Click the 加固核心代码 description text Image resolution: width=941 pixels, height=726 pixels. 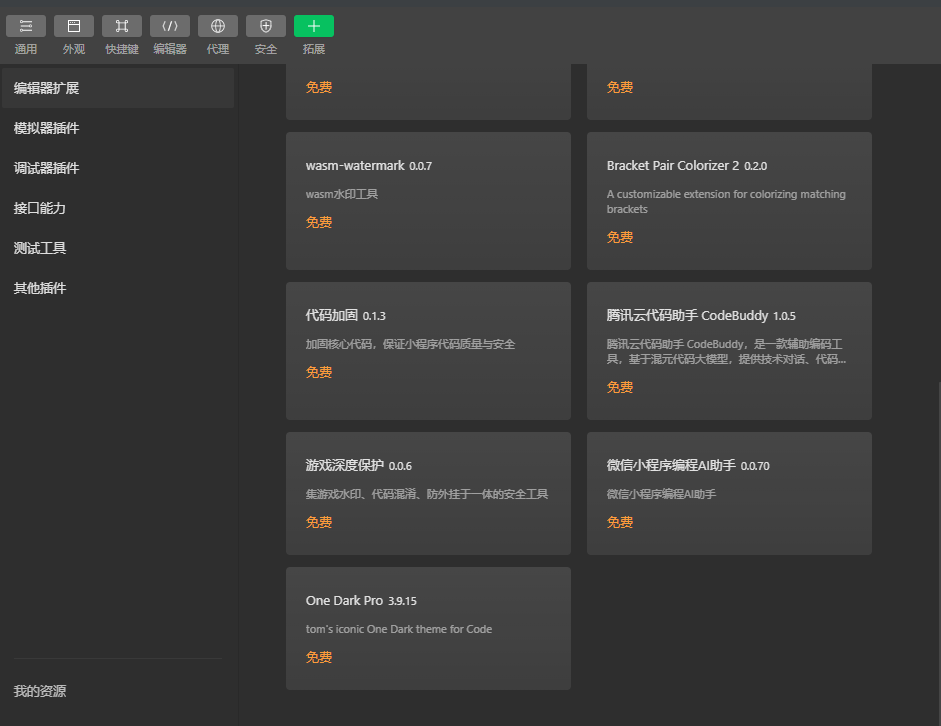pos(410,344)
